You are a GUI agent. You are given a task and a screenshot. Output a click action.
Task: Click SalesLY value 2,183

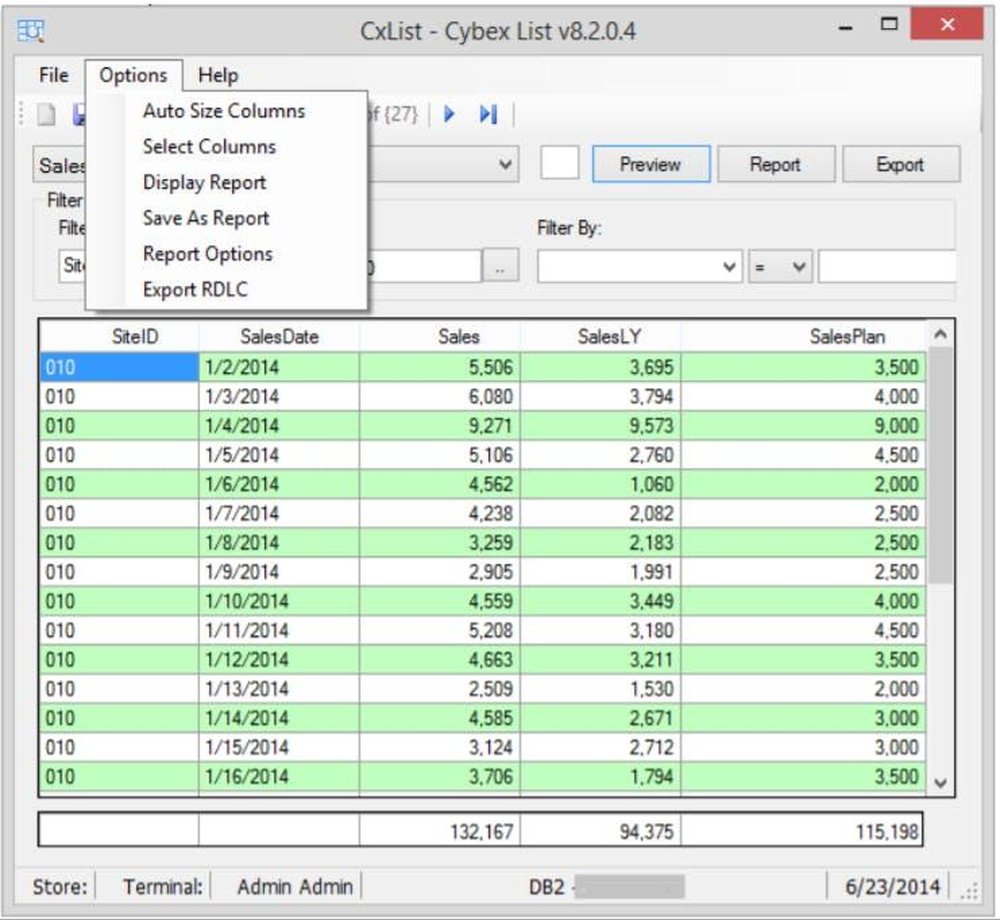pyautogui.click(x=601, y=543)
